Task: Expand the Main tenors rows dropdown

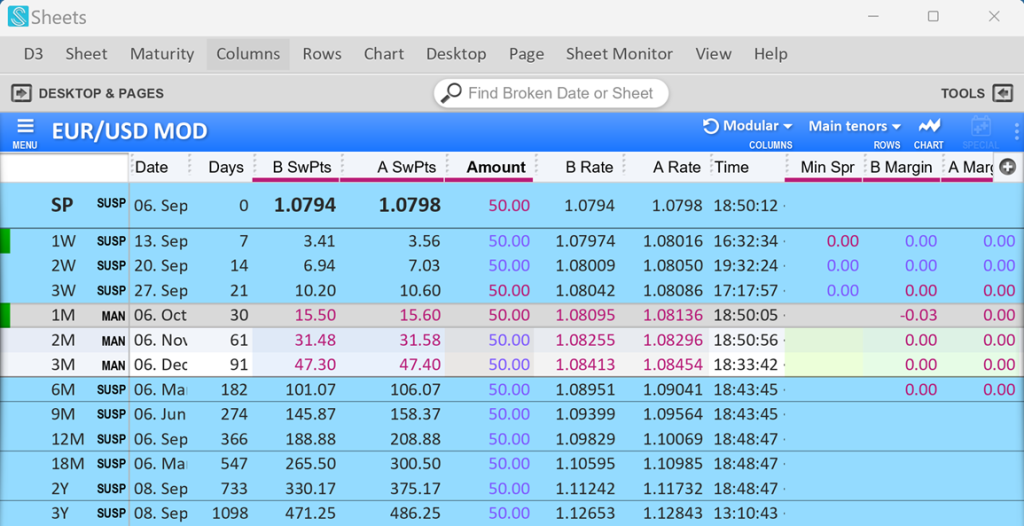Action: 854,126
